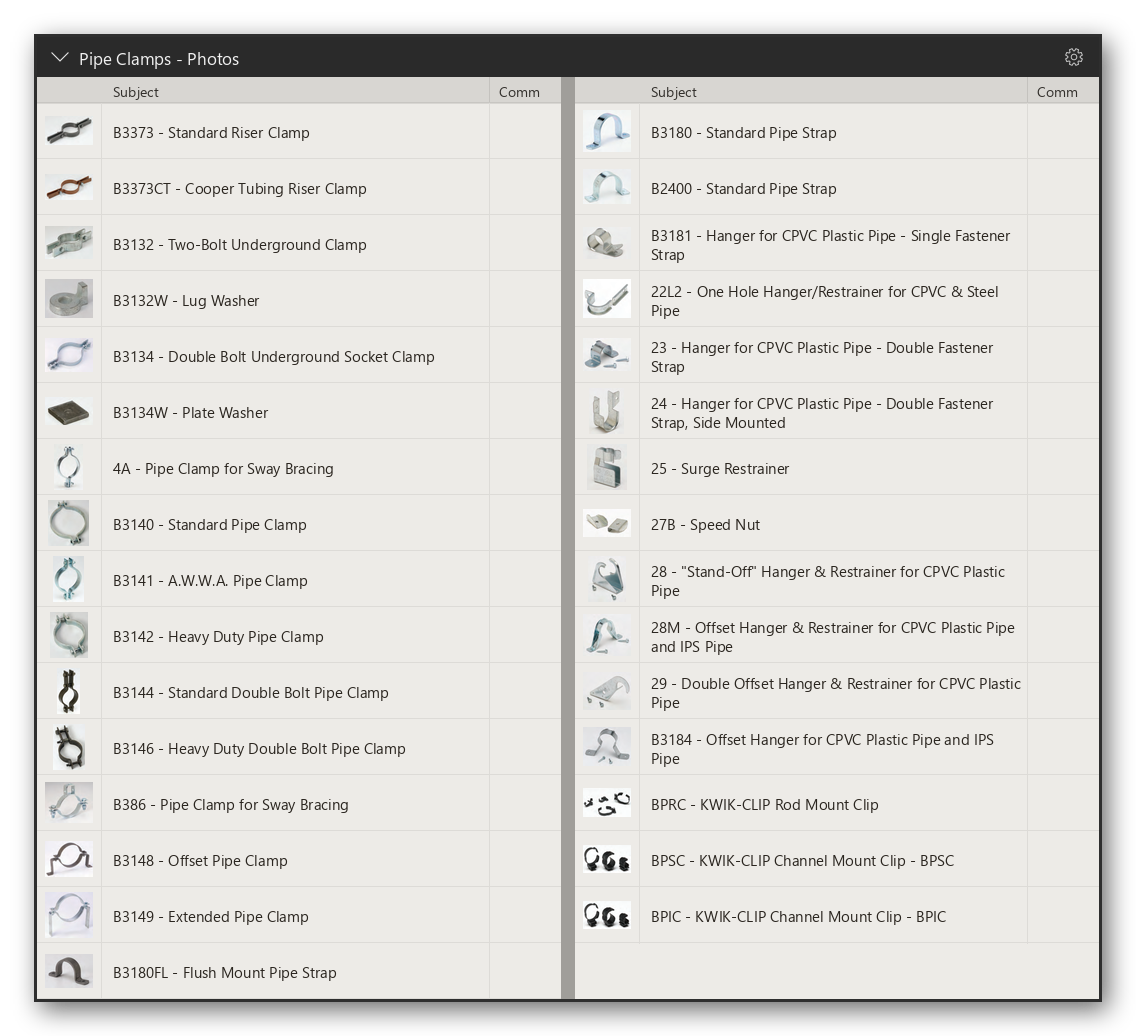Image resolution: width=1136 pixels, height=1036 pixels.
Task: Click the left list Comm column header
Action: [525, 92]
